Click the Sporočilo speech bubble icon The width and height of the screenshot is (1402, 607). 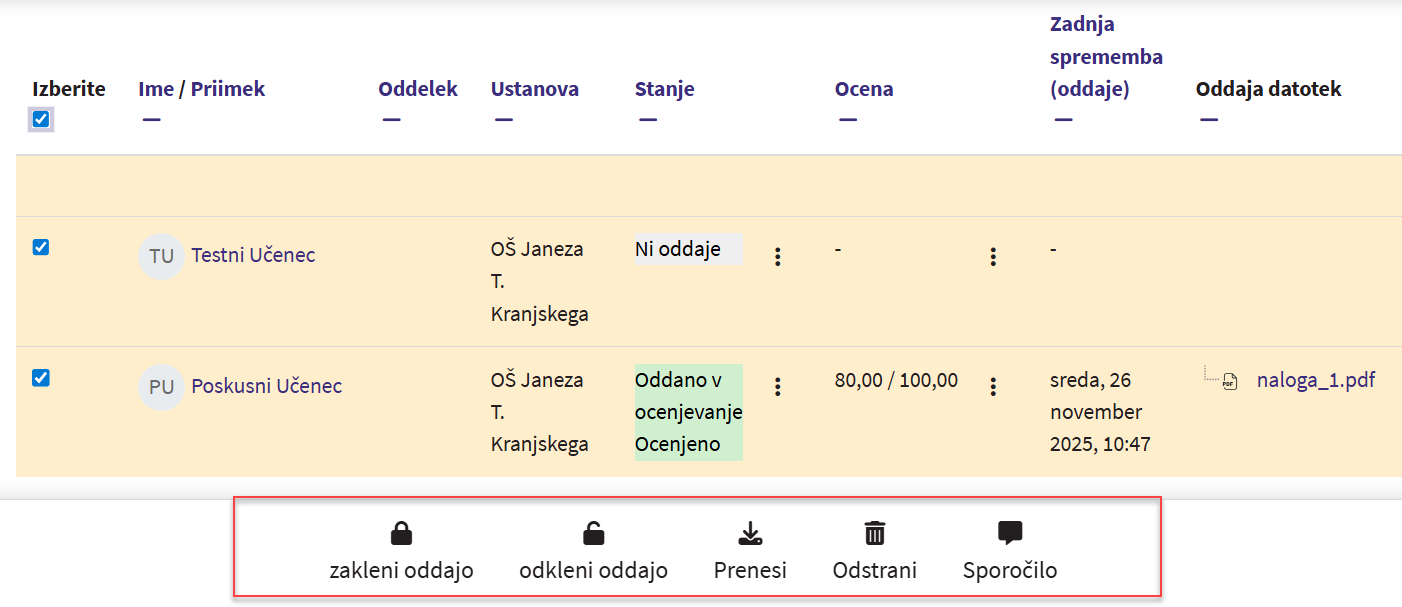pos(1010,534)
